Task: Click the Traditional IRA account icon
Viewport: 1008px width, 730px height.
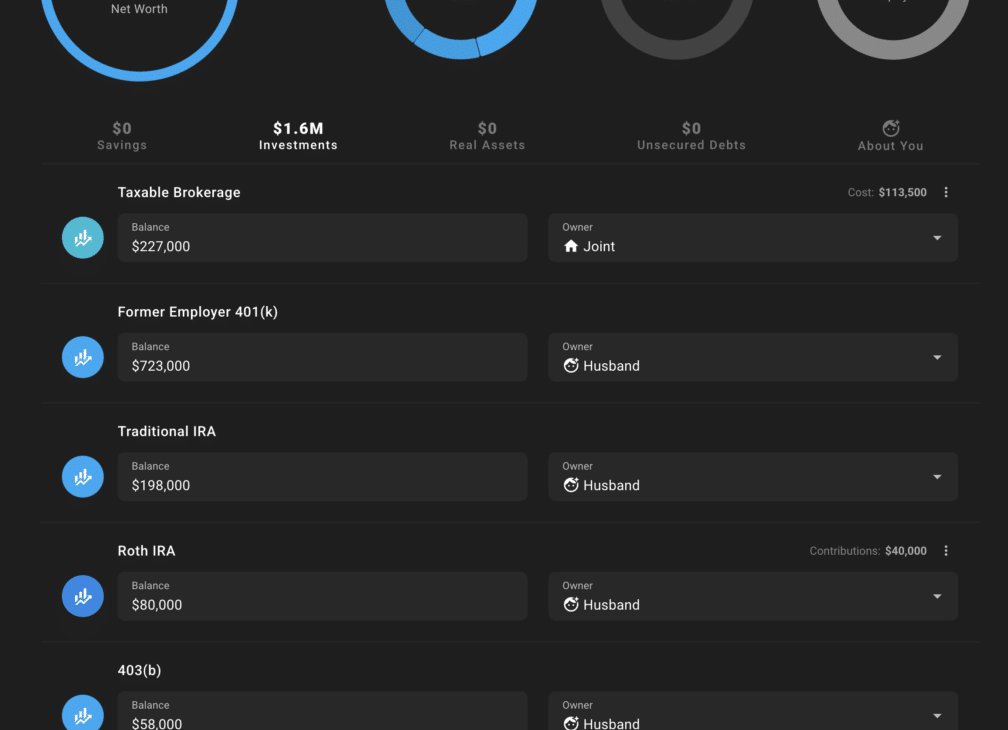Action: [x=83, y=477]
